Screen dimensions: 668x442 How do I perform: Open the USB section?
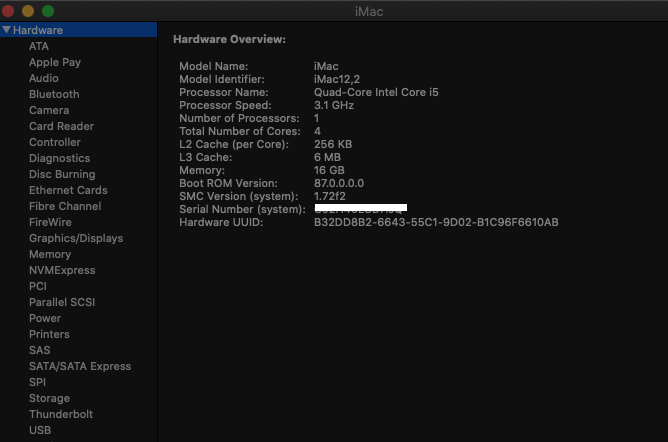click(x=40, y=430)
